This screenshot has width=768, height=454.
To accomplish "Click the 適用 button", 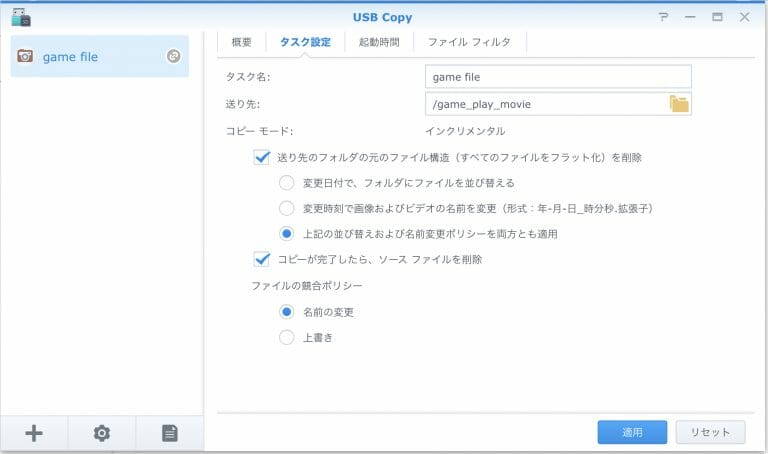I will (632, 432).
